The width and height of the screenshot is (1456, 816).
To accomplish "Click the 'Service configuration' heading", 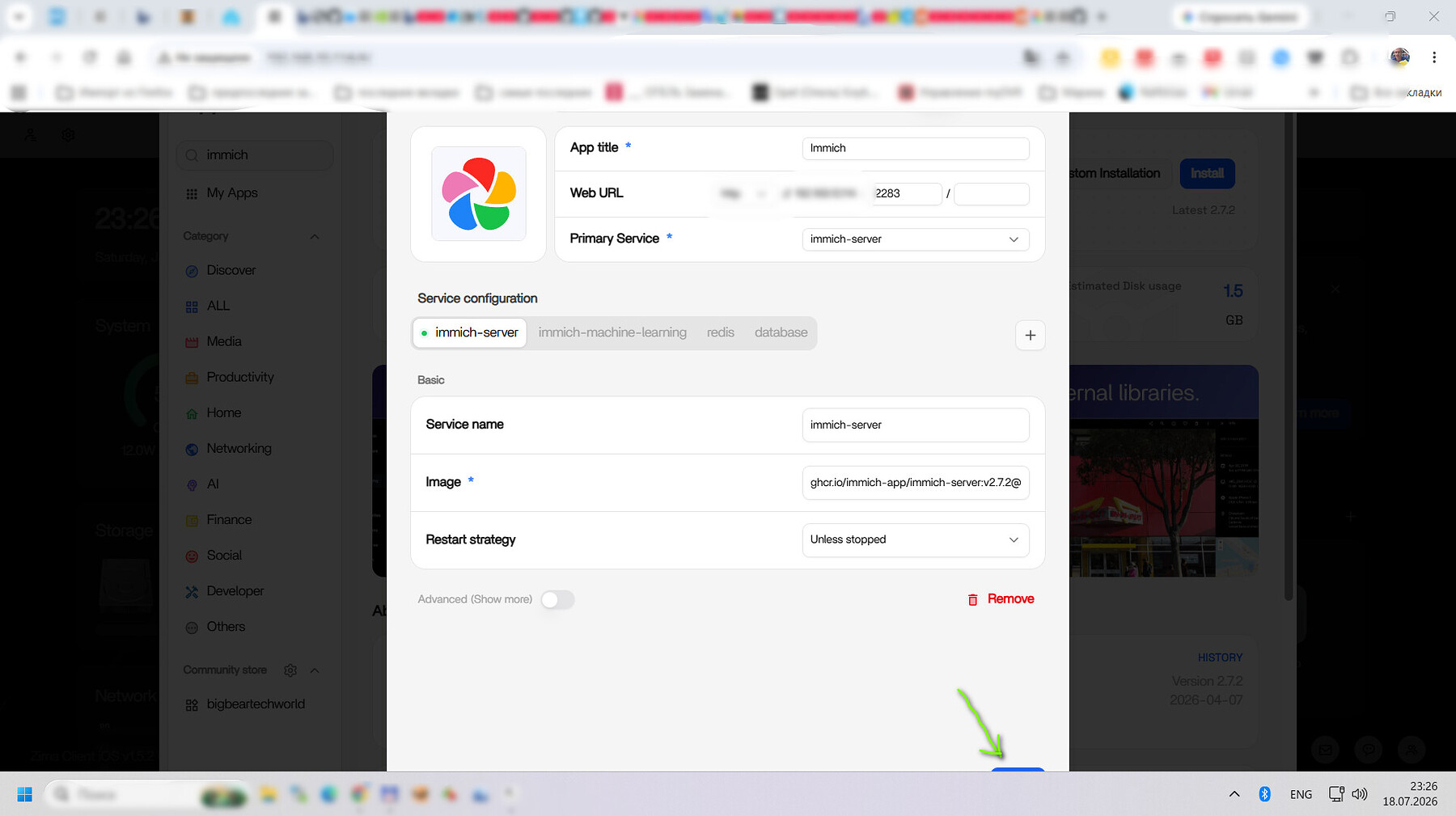I will pyautogui.click(x=477, y=298).
